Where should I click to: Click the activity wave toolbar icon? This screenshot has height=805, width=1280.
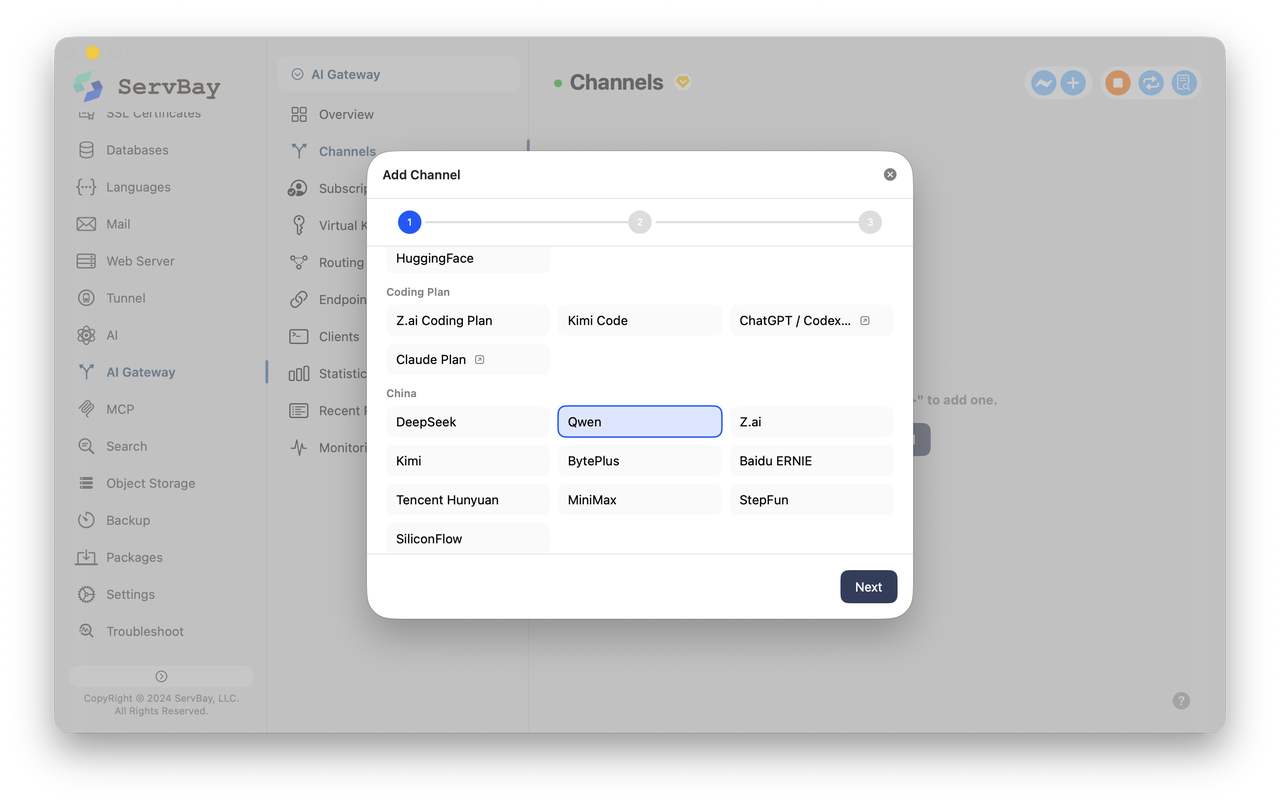coord(1043,83)
